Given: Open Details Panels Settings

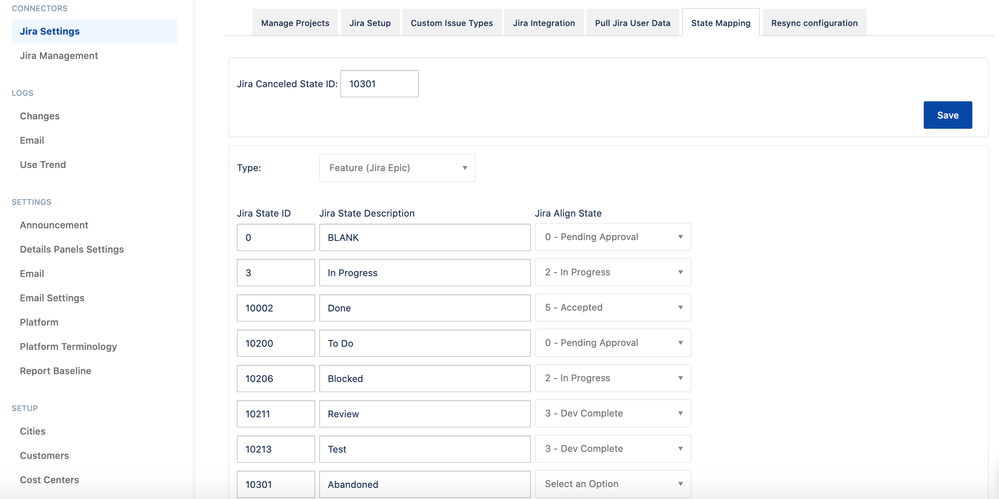Looking at the screenshot, I should tap(71, 249).
